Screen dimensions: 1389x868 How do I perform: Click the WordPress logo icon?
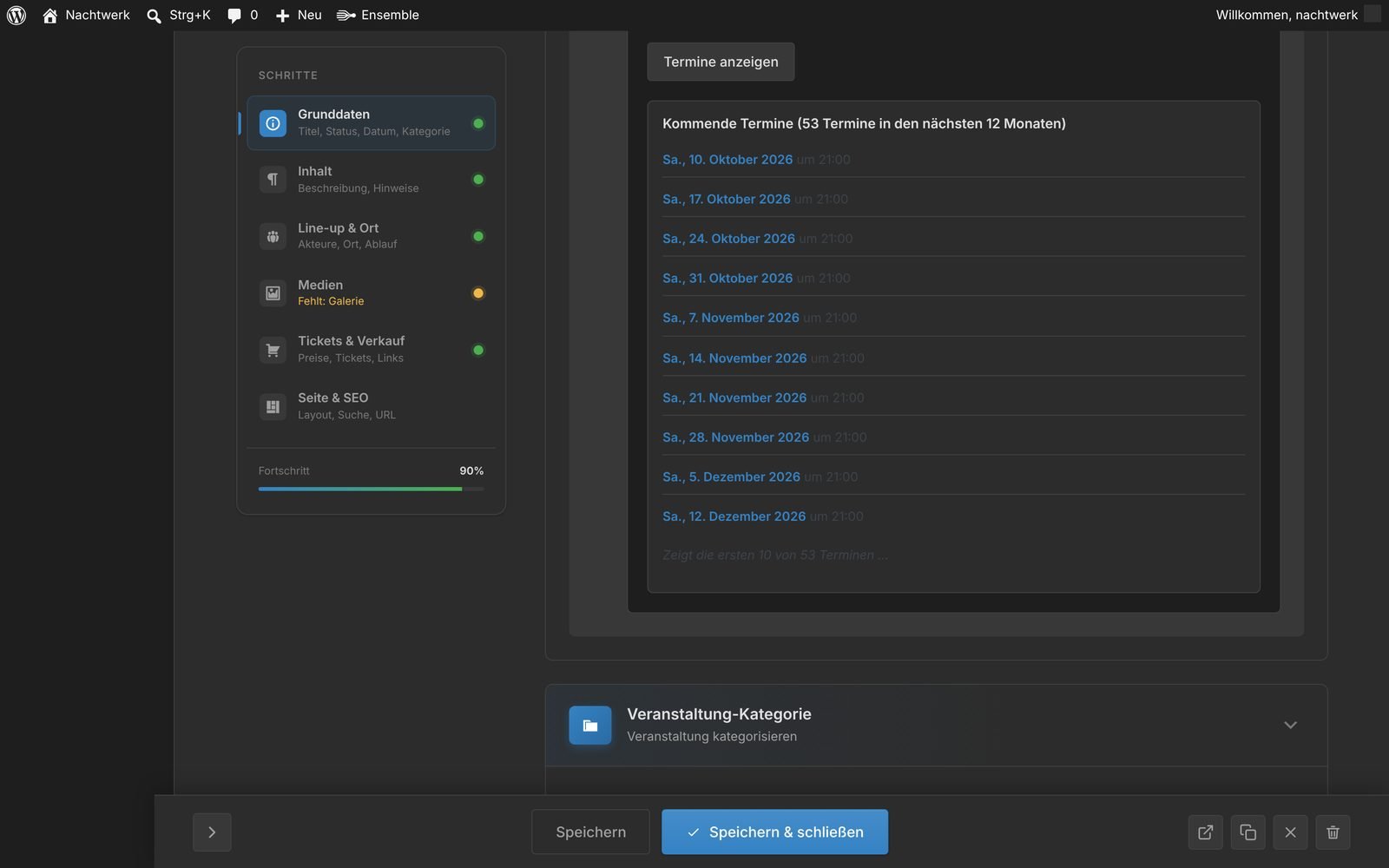click(x=16, y=15)
